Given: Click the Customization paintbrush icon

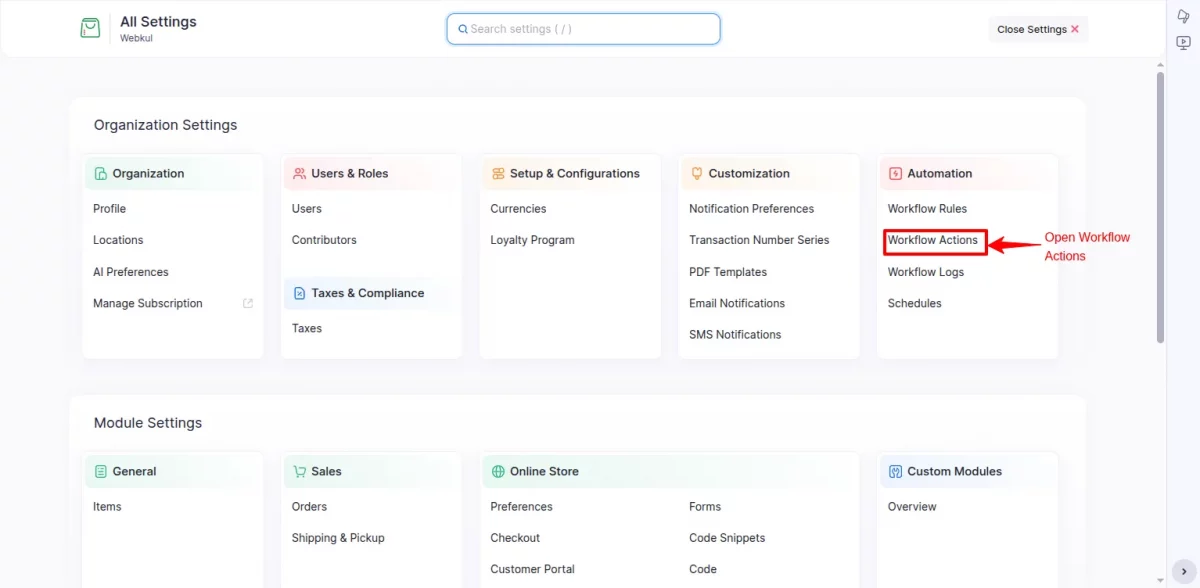Looking at the screenshot, I should (x=697, y=174).
